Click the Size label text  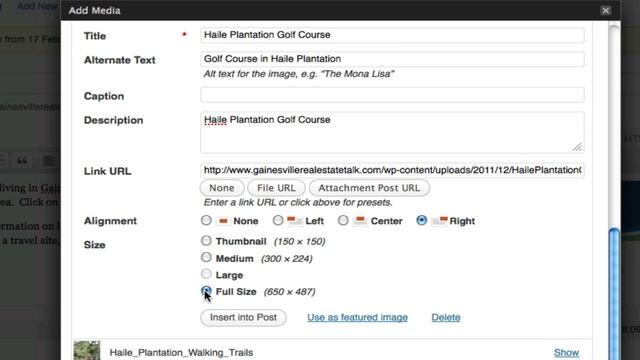point(95,245)
